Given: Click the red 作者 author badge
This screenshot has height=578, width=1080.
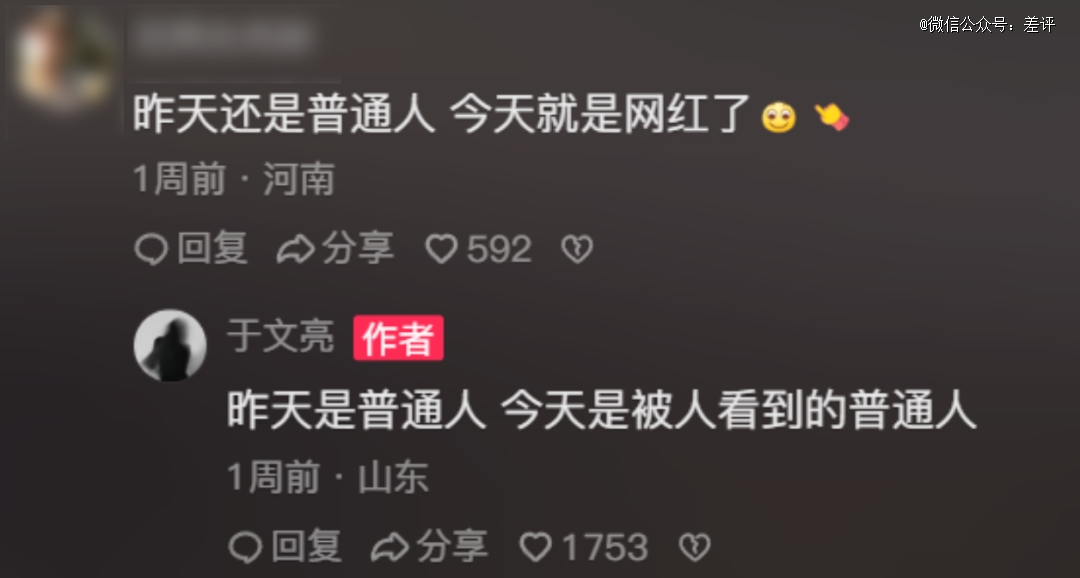Looking at the screenshot, I should [398, 338].
